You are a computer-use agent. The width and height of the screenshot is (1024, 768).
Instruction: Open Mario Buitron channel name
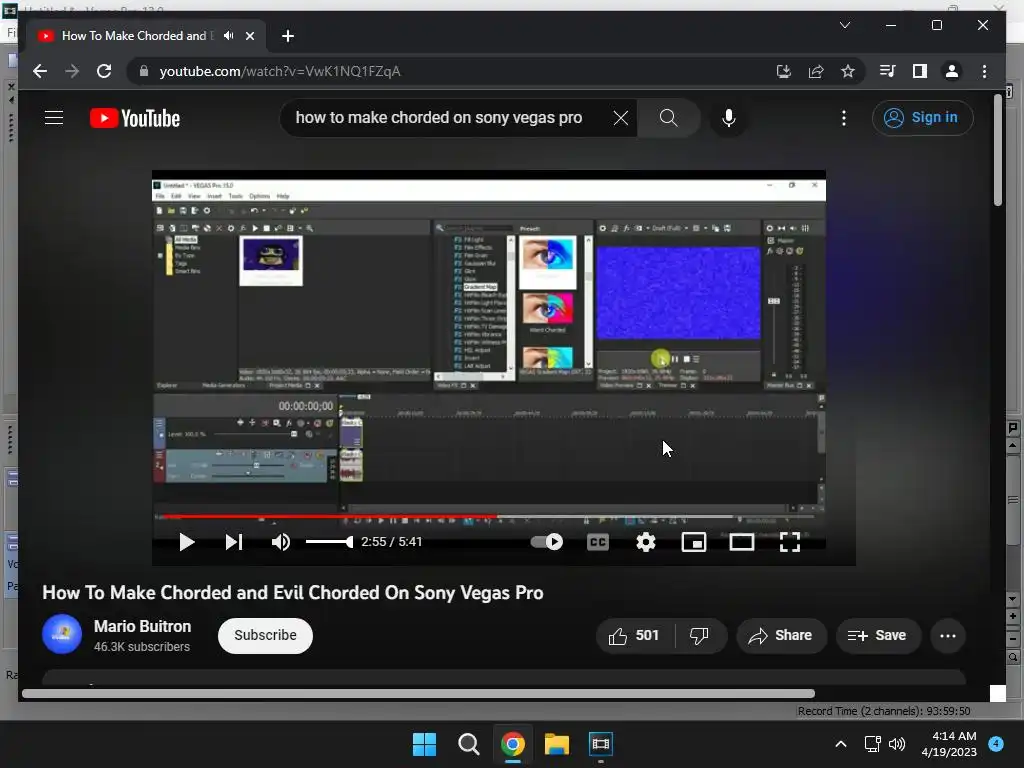click(x=142, y=626)
